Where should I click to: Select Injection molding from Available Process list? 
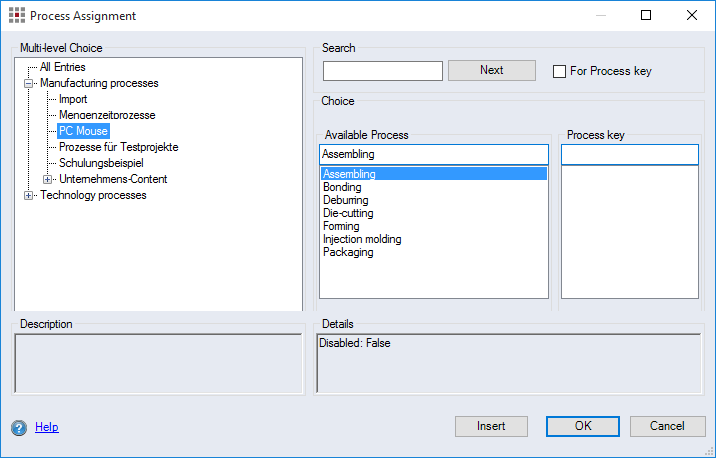[x=362, y=239]
